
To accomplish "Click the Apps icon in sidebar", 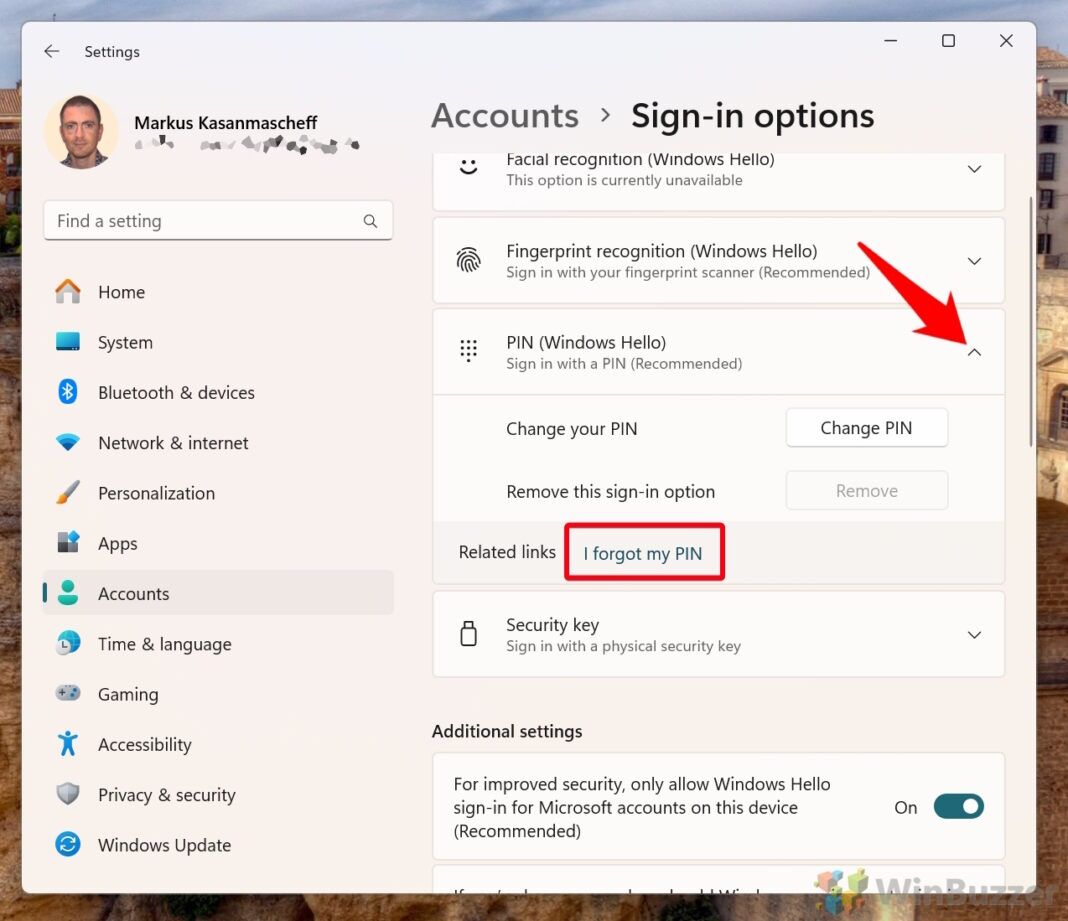I will click(x=67, y=542).
